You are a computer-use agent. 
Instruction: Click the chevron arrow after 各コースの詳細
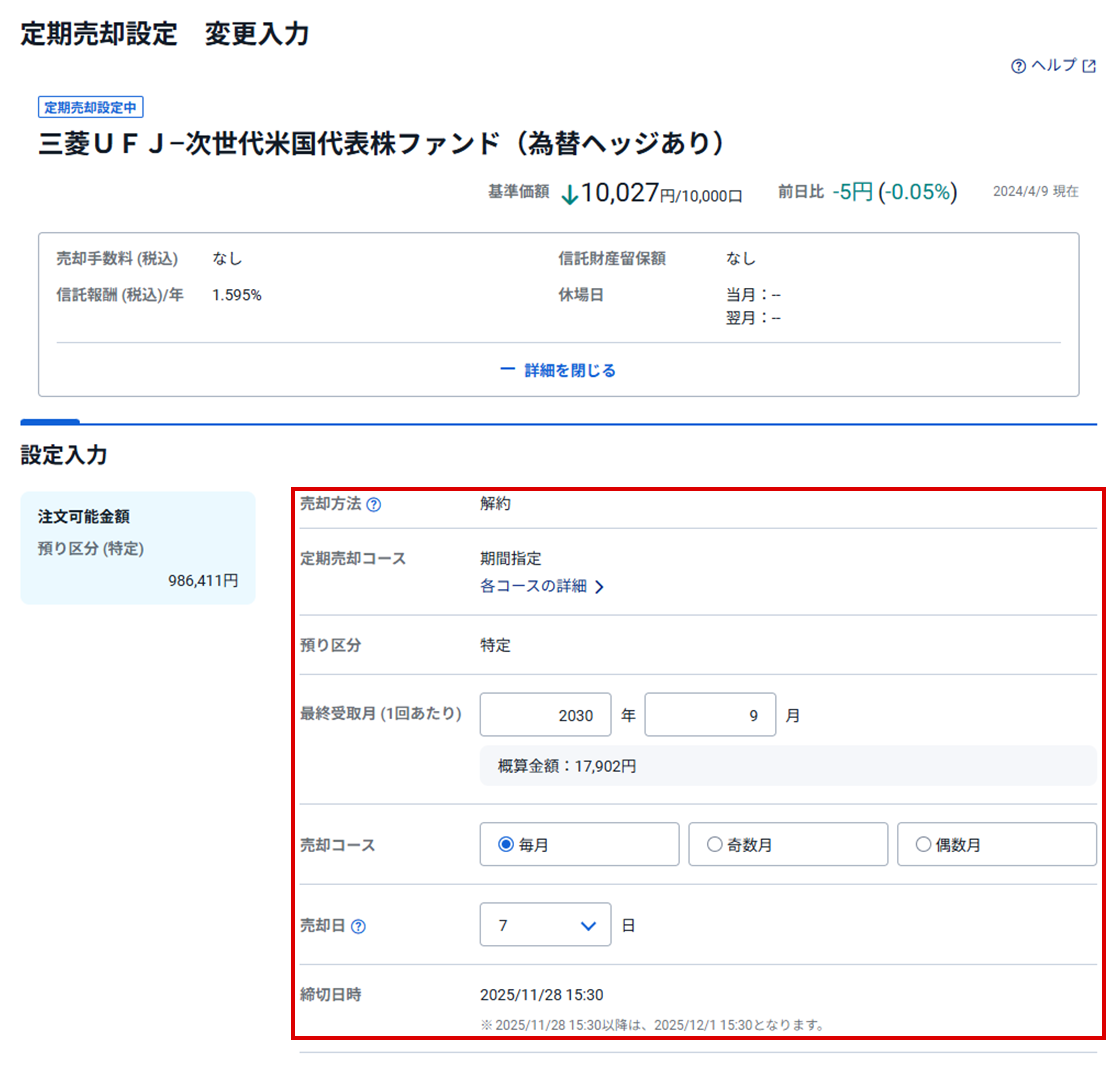click(x=599, y=588)
